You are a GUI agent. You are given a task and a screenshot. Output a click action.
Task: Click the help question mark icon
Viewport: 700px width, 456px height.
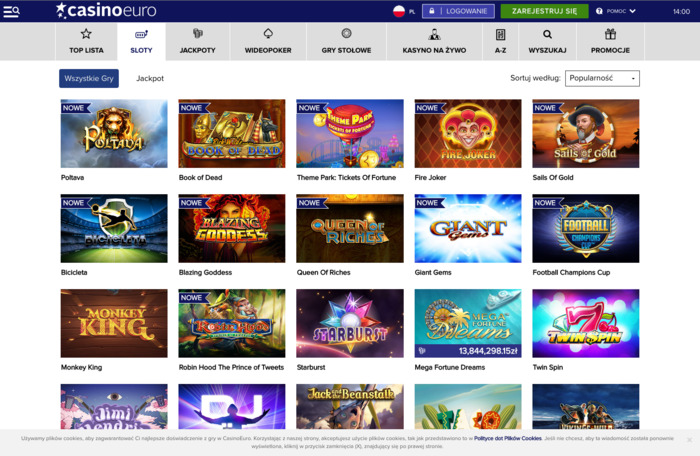[x=599, y=11]
